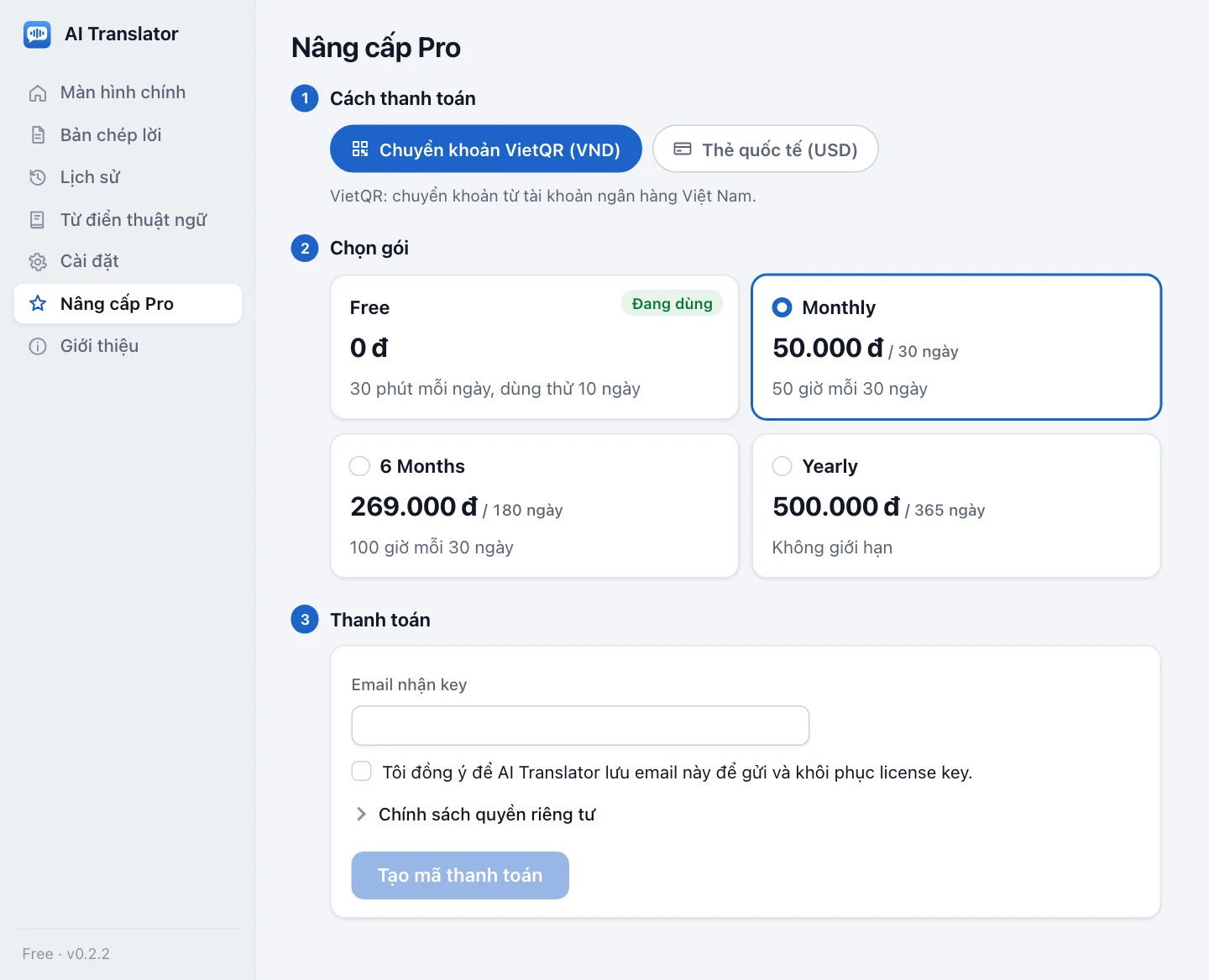Screen dimensions: 1209x980
Task: Click the Đang dùng badge
Action: (672, 303)
